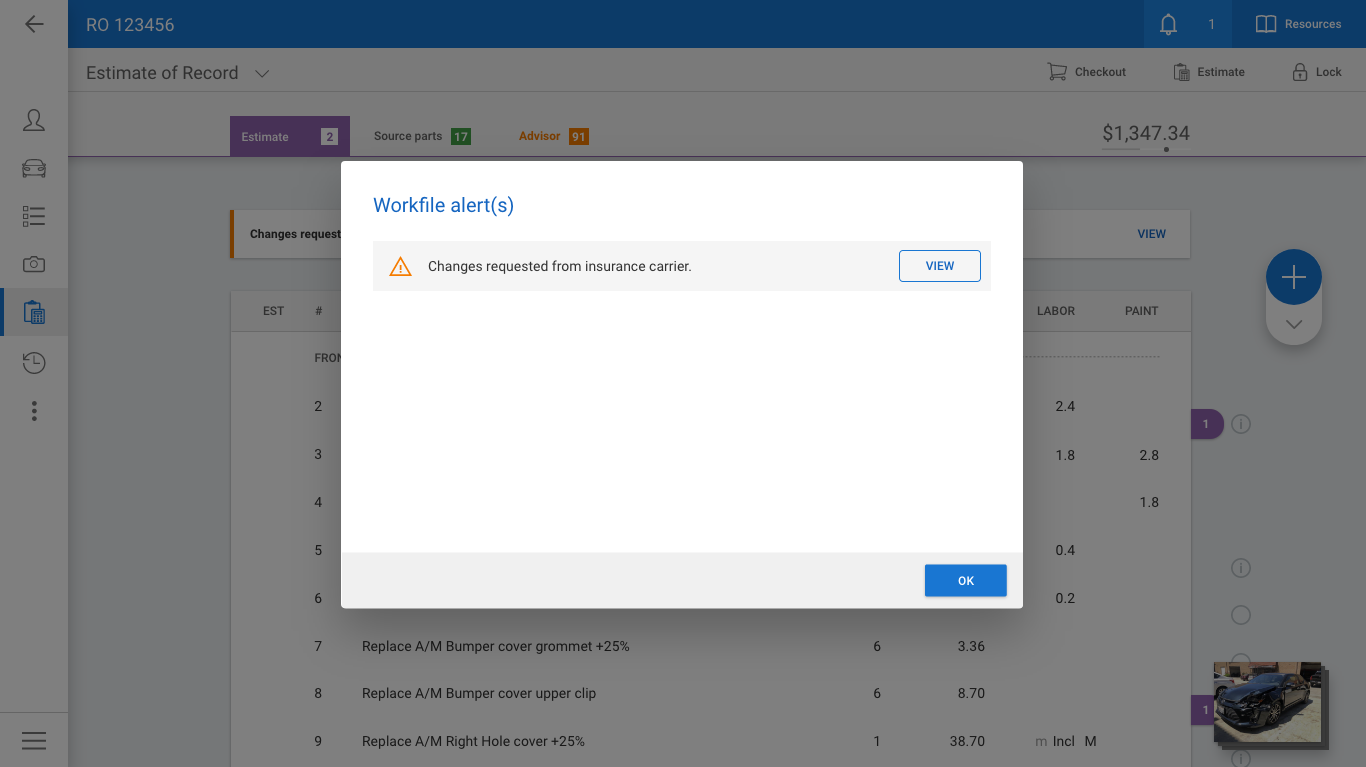
Task: Open the hamburger menu at bottom left
Action: pyautogui.click(x=34, y=740)
